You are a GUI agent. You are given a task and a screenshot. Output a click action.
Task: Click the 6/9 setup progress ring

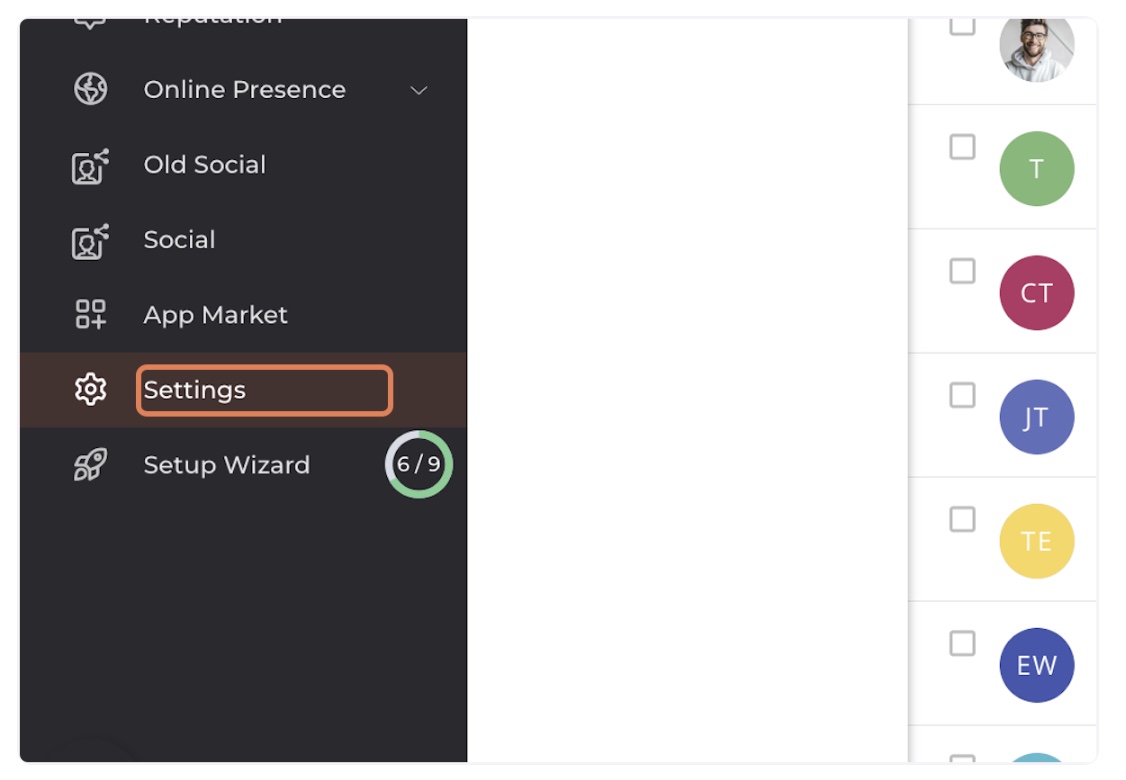pyautogui.click(x=419, y=465)
